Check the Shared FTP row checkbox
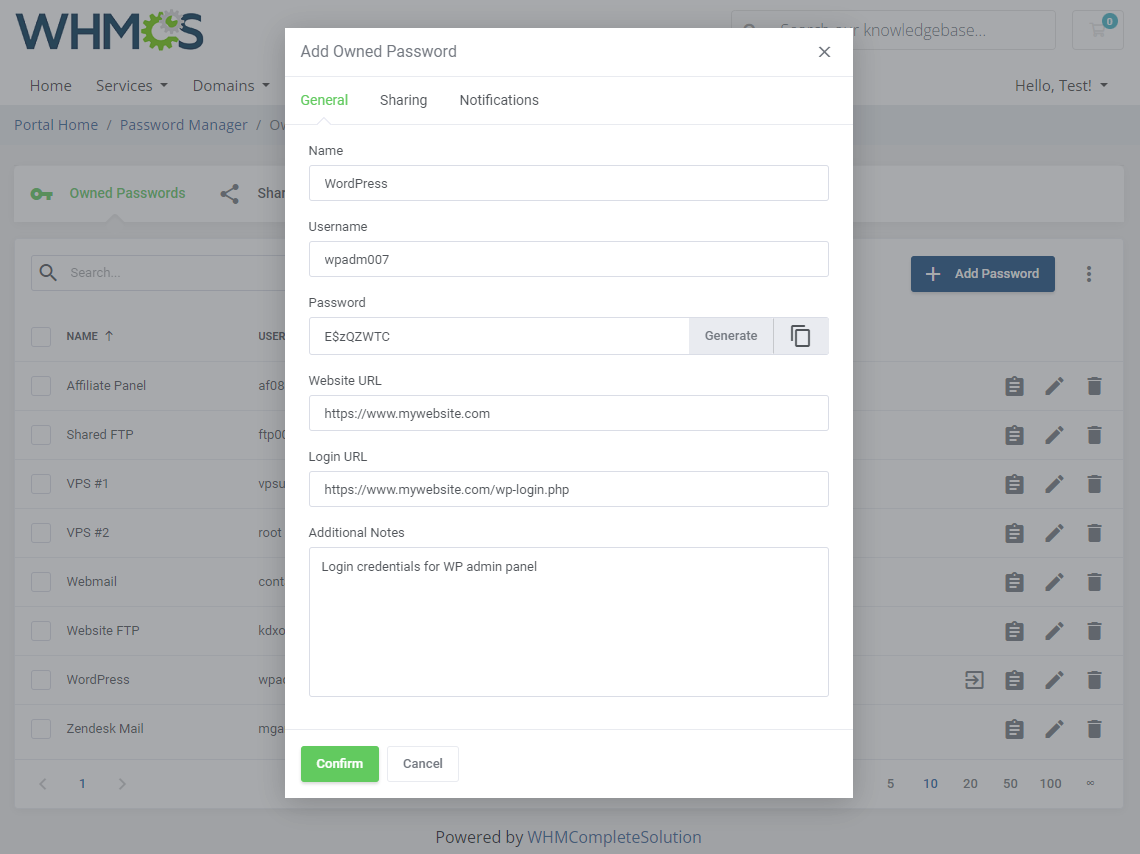This screenshot has width=1140, height=854. pyautogui.click(x=41, y=435)
